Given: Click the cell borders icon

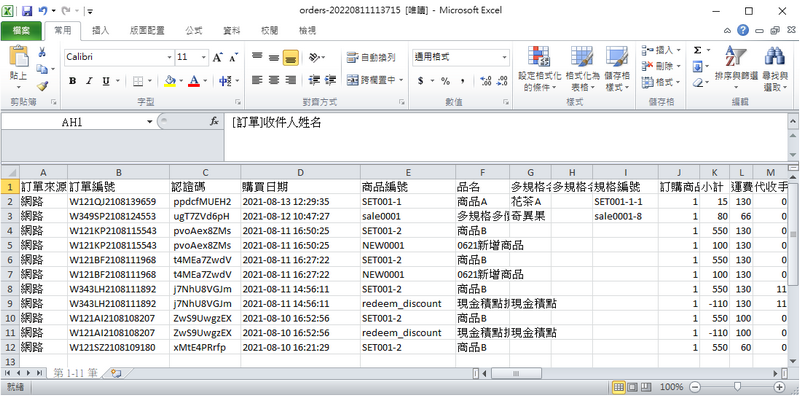Looking at the screenshot, I should pyautogui.click(x=138, y=81).
